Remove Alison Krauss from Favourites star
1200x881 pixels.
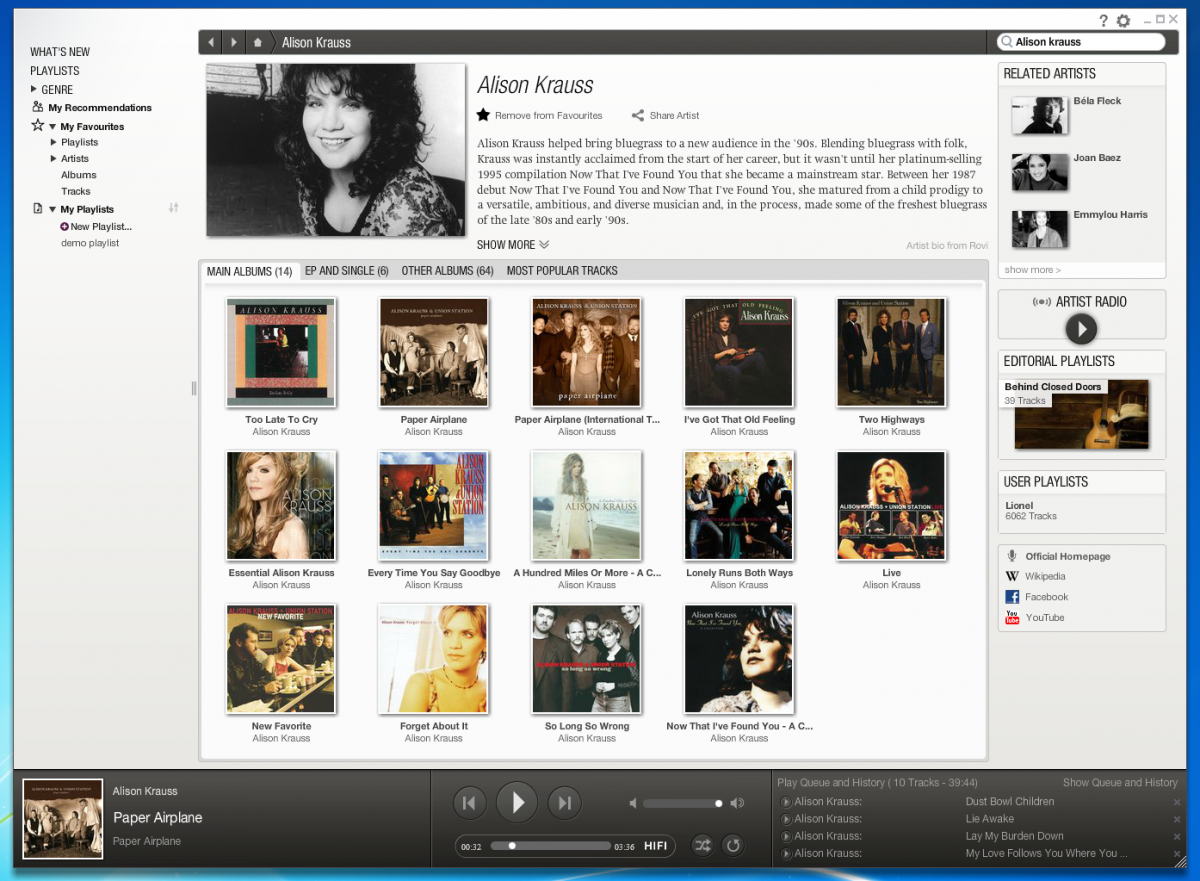point(483,115)
